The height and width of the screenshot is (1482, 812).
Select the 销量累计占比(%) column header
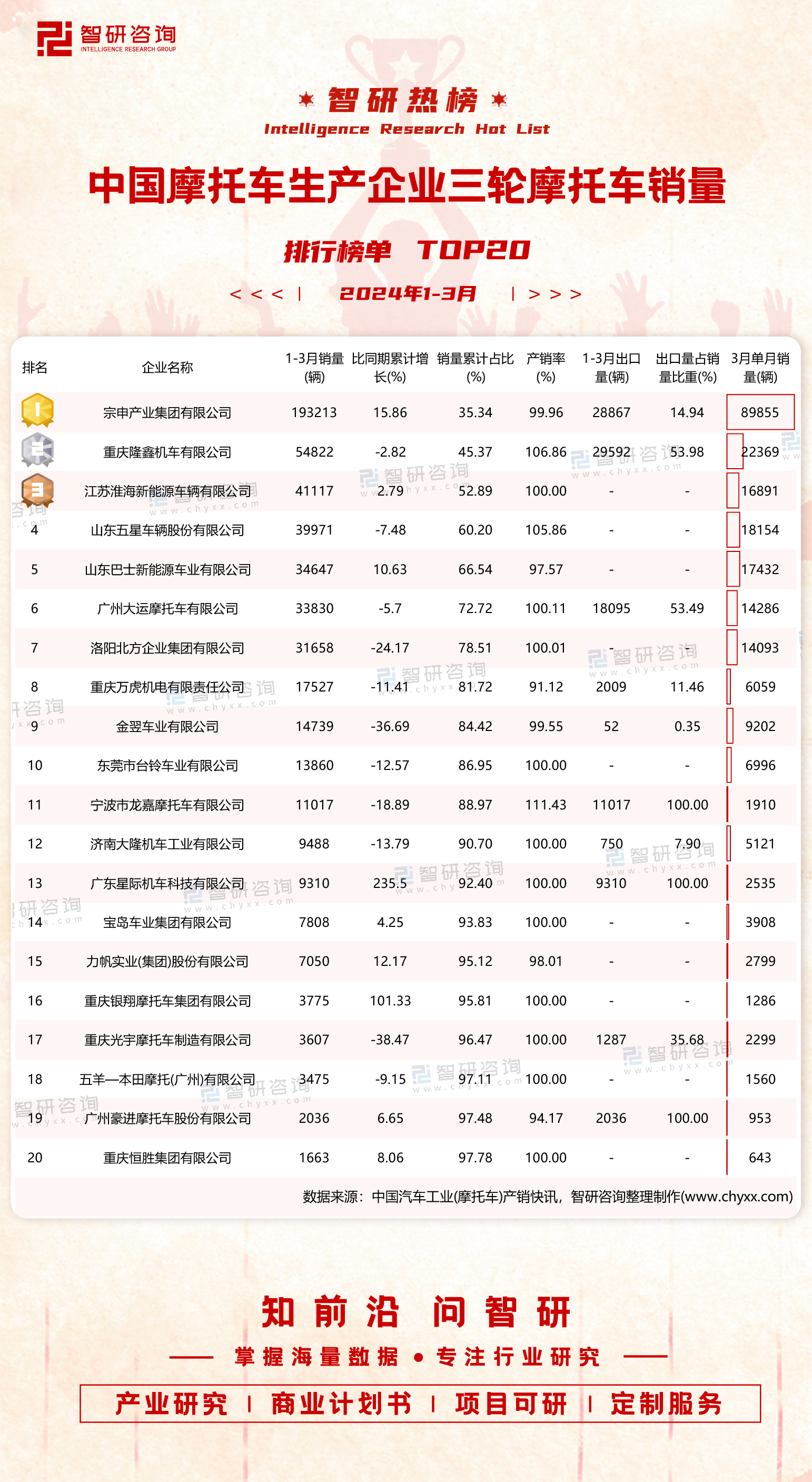coord(476,368)
